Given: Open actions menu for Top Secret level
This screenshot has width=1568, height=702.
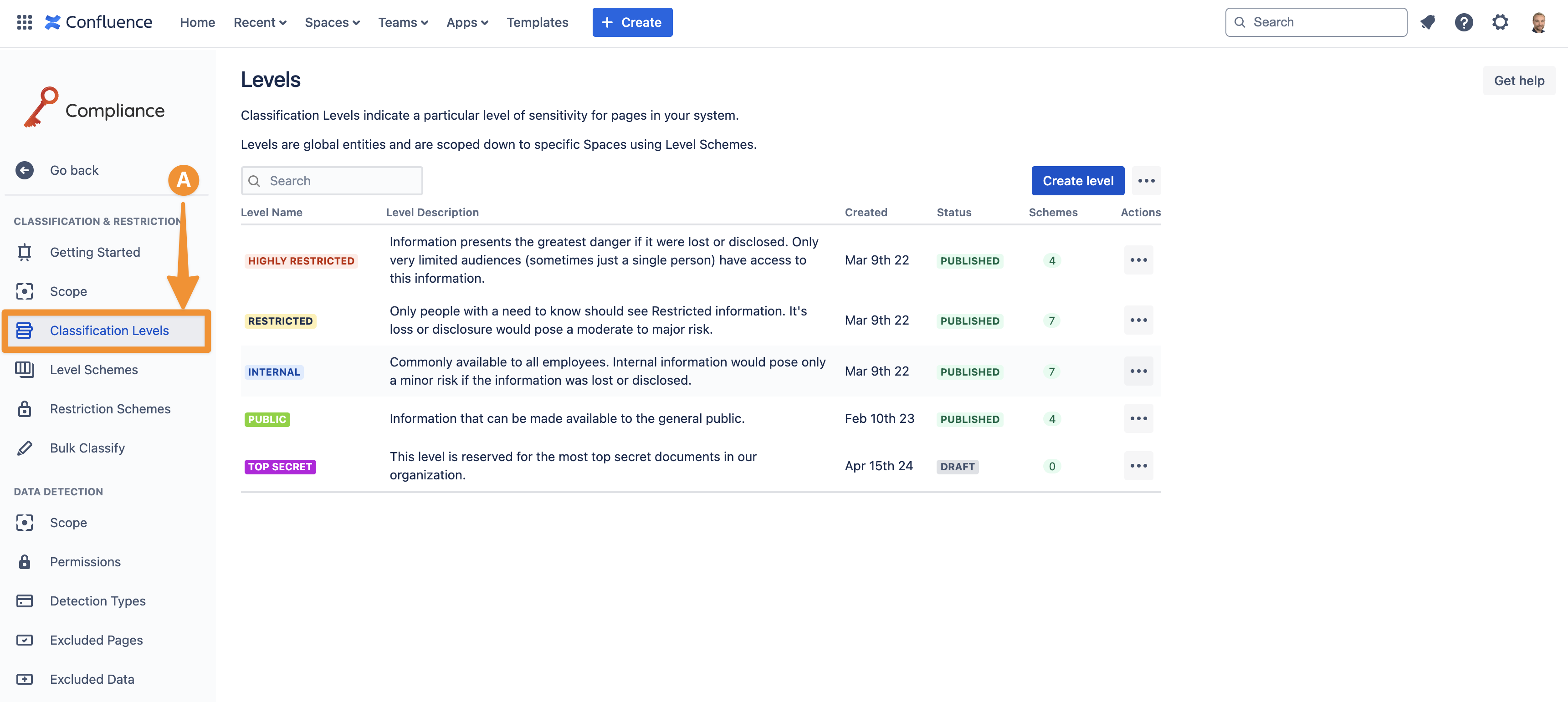Looking at the screenshot, I should click(1138, 466).
